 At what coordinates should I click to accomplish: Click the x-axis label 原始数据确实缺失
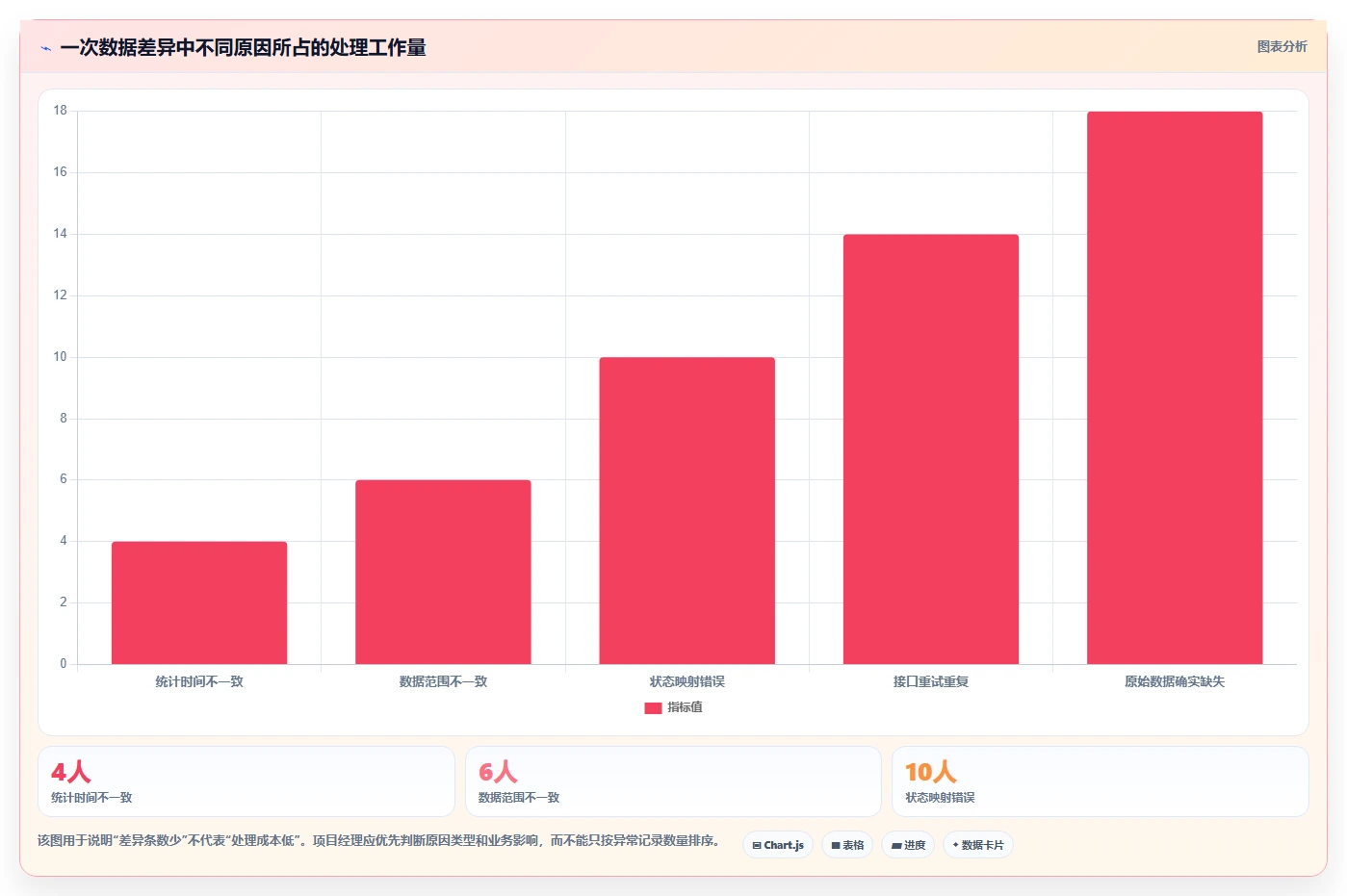pyautogui.click(x=1175, y=681)
